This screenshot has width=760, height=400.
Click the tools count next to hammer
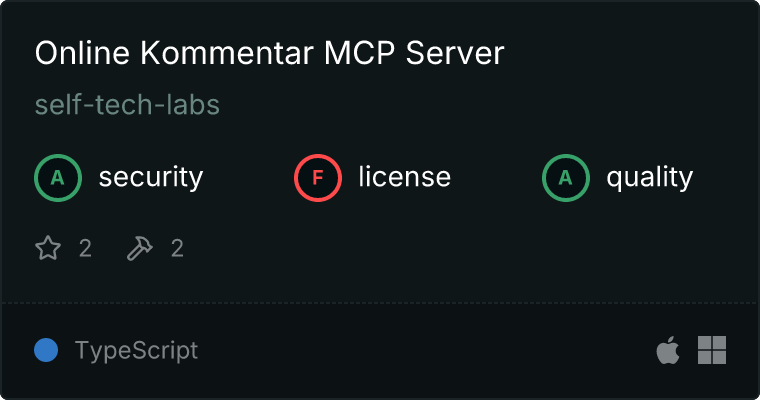[177, 248]
